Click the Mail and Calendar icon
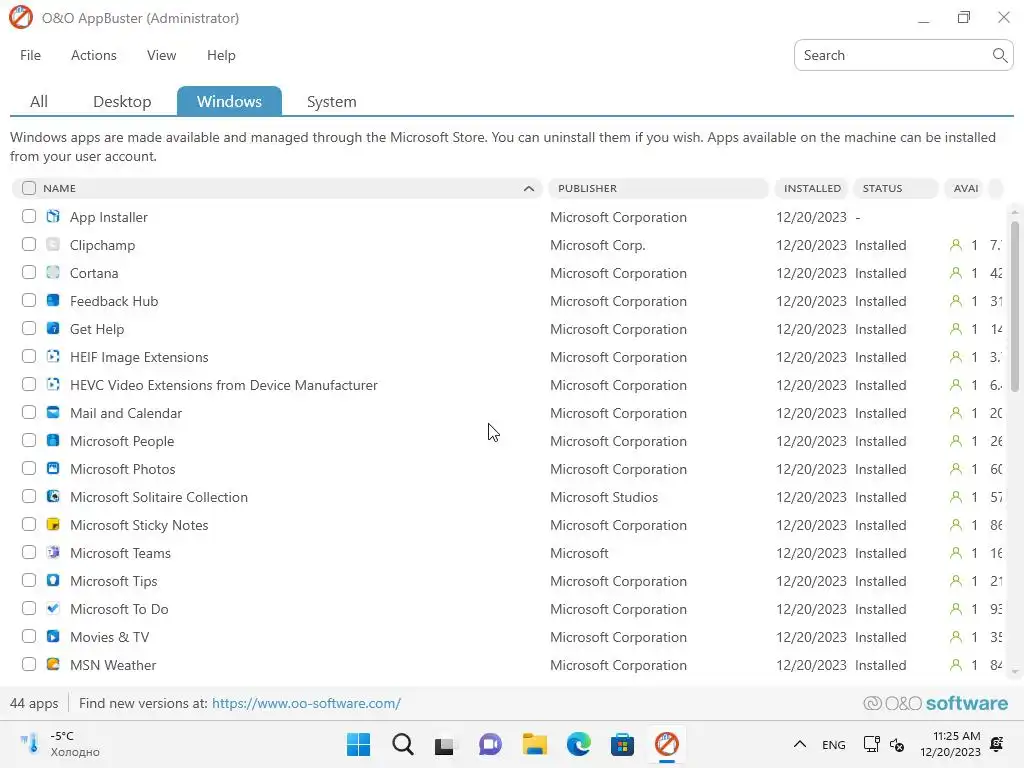This screenshot has width=1024, height=768. pyautogui.click(x=53, y=413)
